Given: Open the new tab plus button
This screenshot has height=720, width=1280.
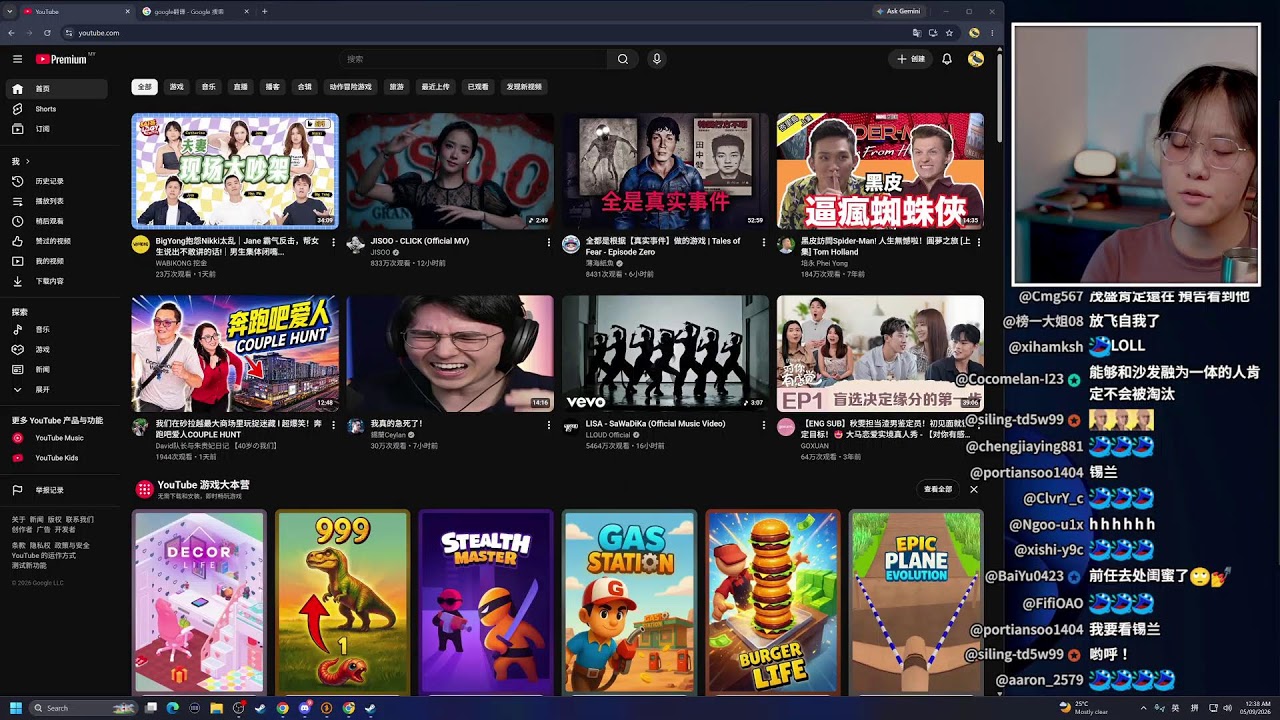Looking at the screenshot, I should point(264,11).
